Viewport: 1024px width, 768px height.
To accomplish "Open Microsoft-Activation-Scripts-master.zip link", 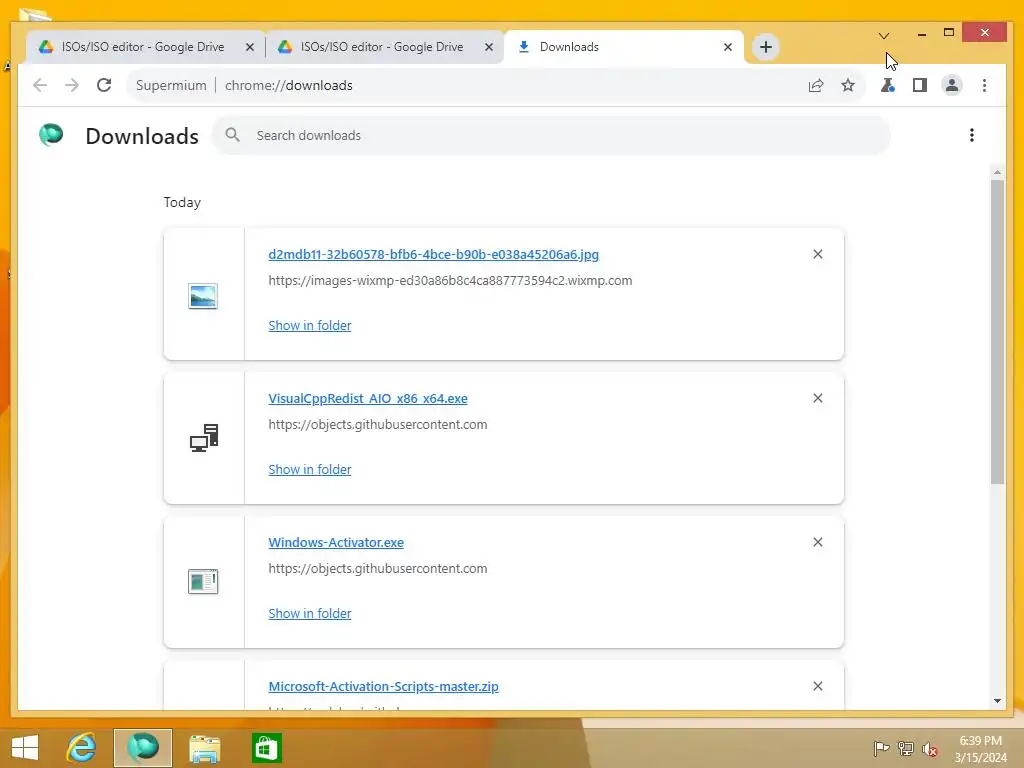I will point(383,686).
